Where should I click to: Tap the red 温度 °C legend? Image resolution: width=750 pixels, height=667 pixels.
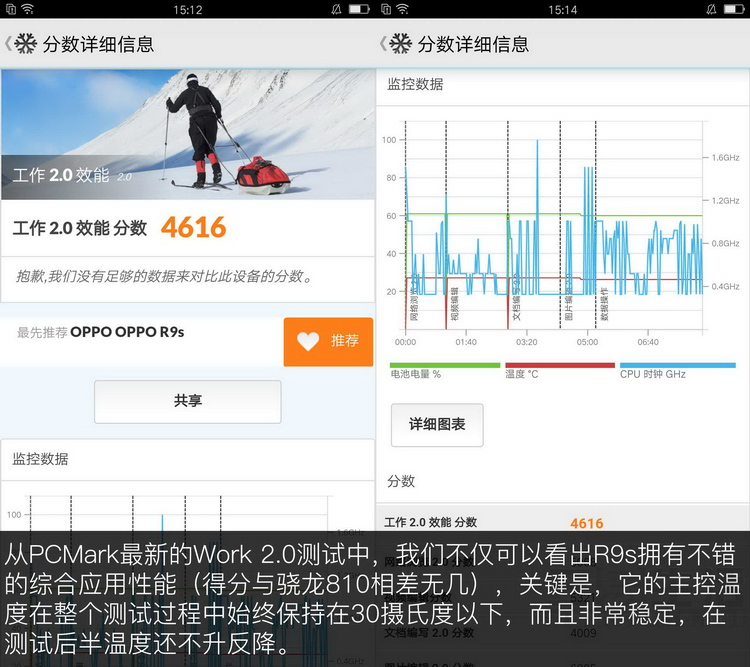click(x=560, y=371)
